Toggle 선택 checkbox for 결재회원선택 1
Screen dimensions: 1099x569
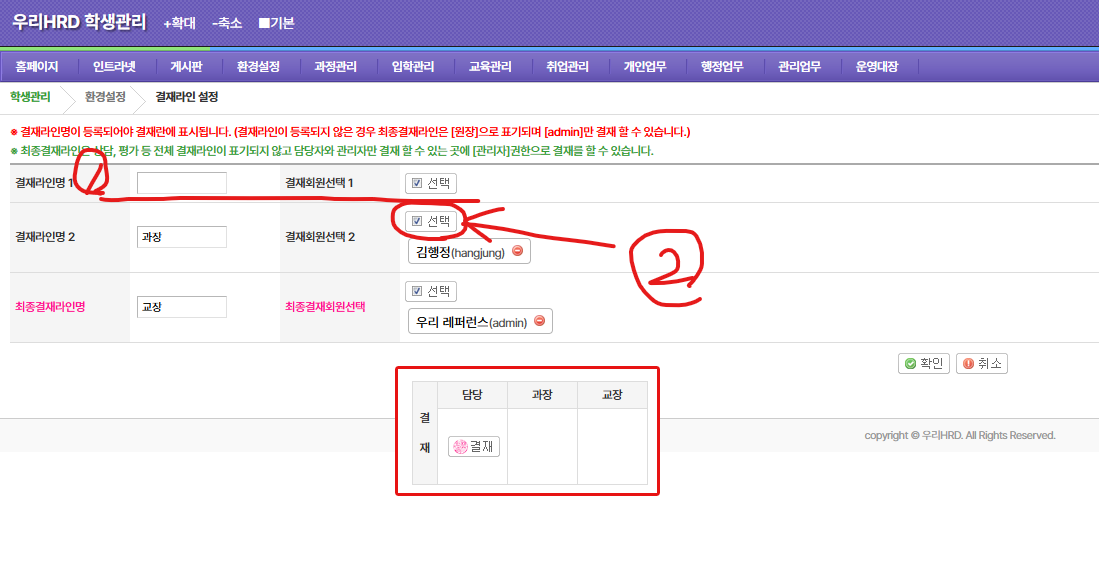point(417,183)
